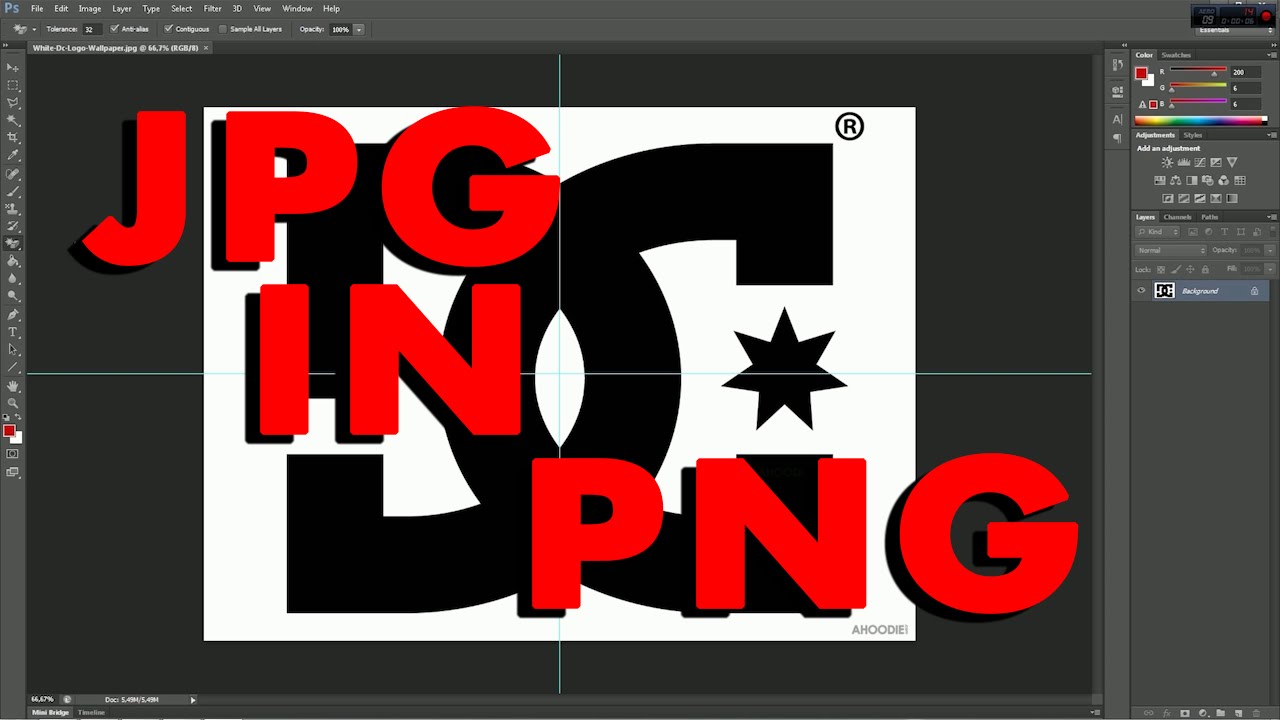Screen dimensions: 1280x720
Task: Select the Magic Wand tool
Action: click(13, 120)
